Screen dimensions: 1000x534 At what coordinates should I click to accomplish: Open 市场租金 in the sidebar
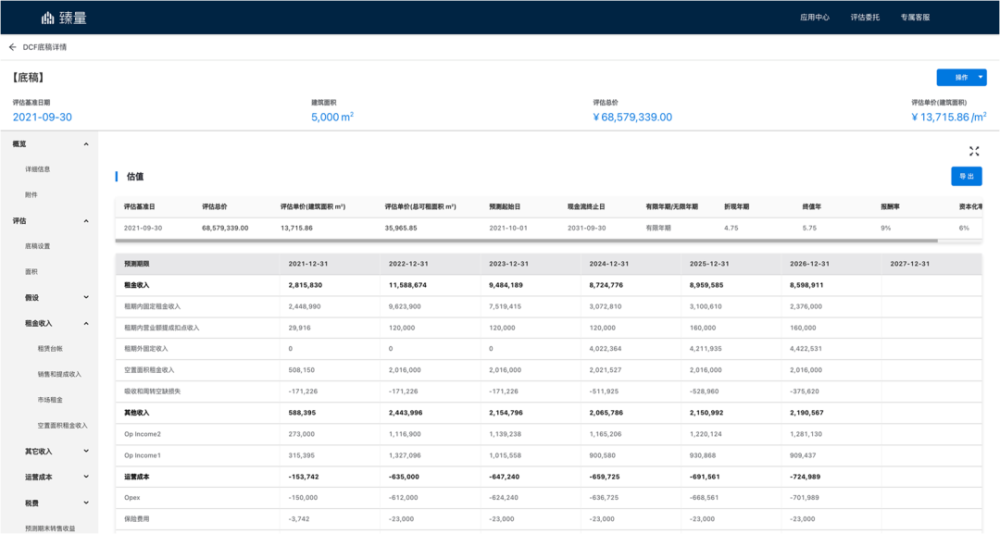(50, 399)
